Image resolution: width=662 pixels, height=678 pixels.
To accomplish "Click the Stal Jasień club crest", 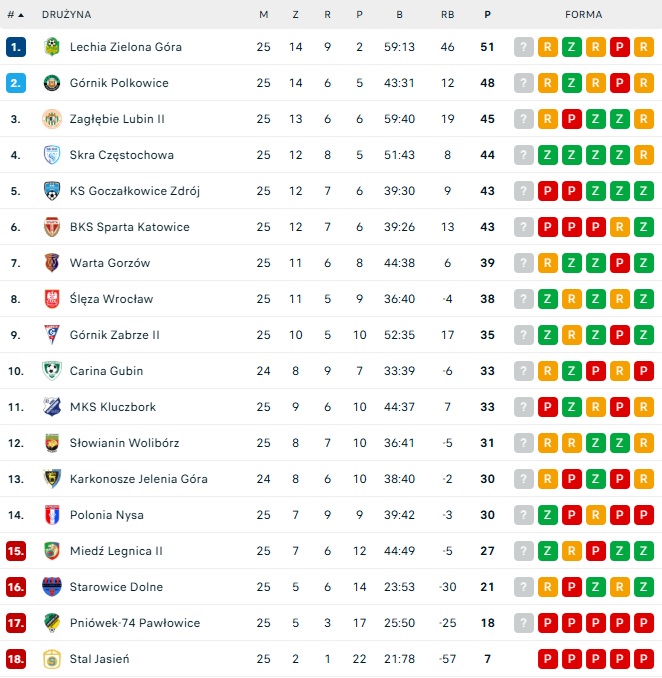I will [52, 659].
